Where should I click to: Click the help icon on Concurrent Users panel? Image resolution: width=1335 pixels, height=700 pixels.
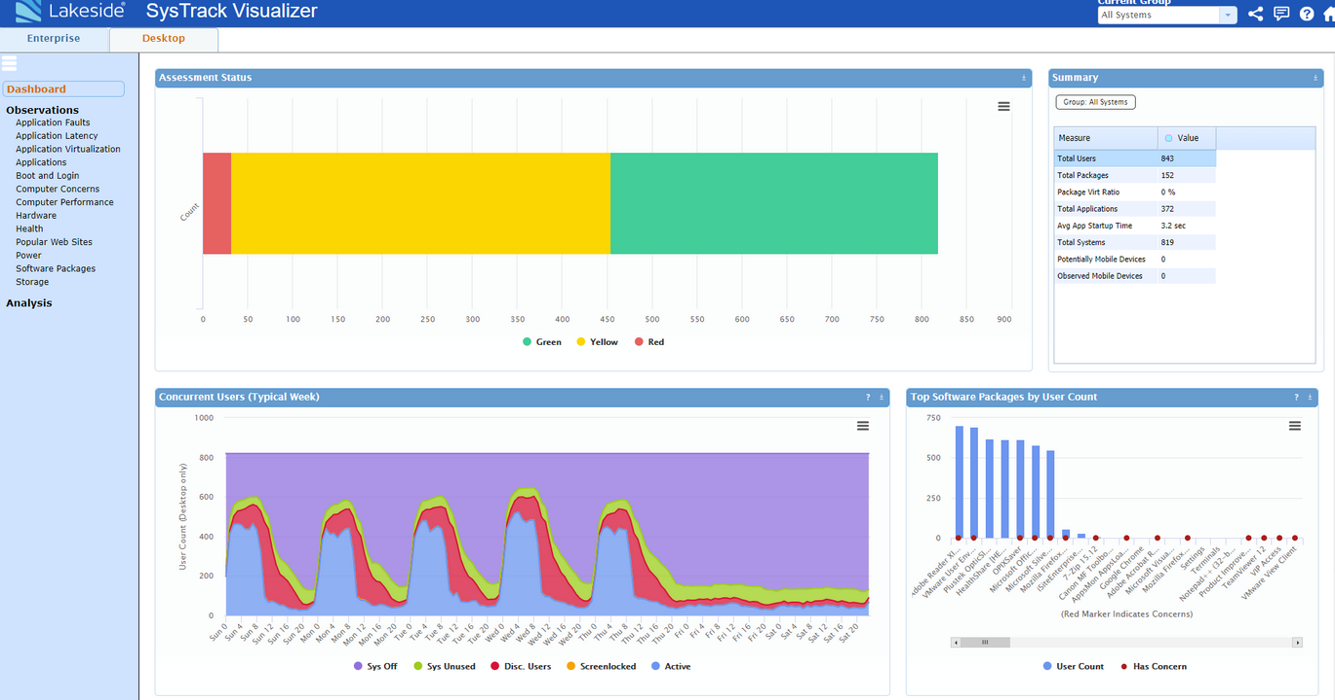(x=868, y=398)
